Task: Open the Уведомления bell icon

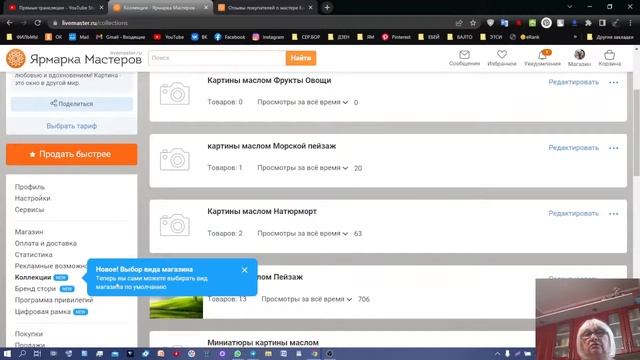Action: (x=542, y=55)
